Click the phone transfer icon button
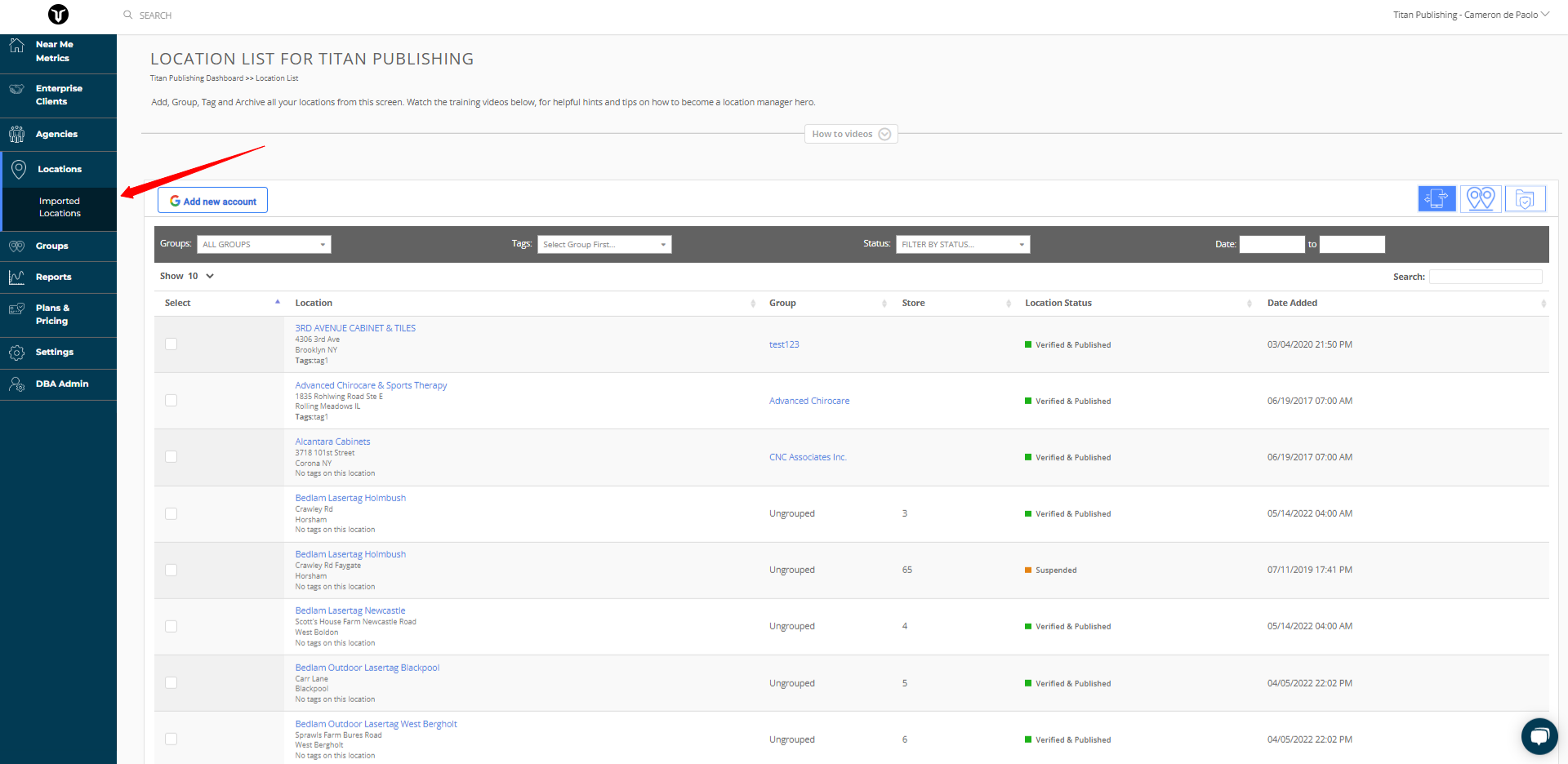This screenshot has height=764, width=1568. [1437, 198]
